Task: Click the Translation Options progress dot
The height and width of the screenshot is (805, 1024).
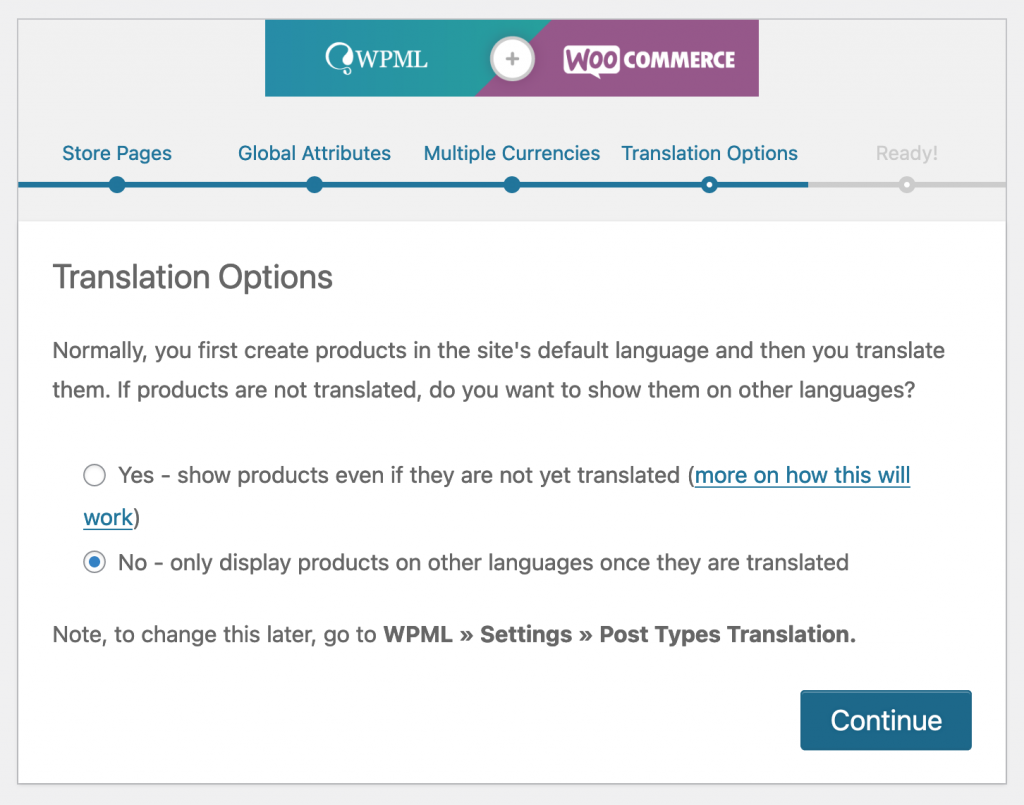Action: 709,185
